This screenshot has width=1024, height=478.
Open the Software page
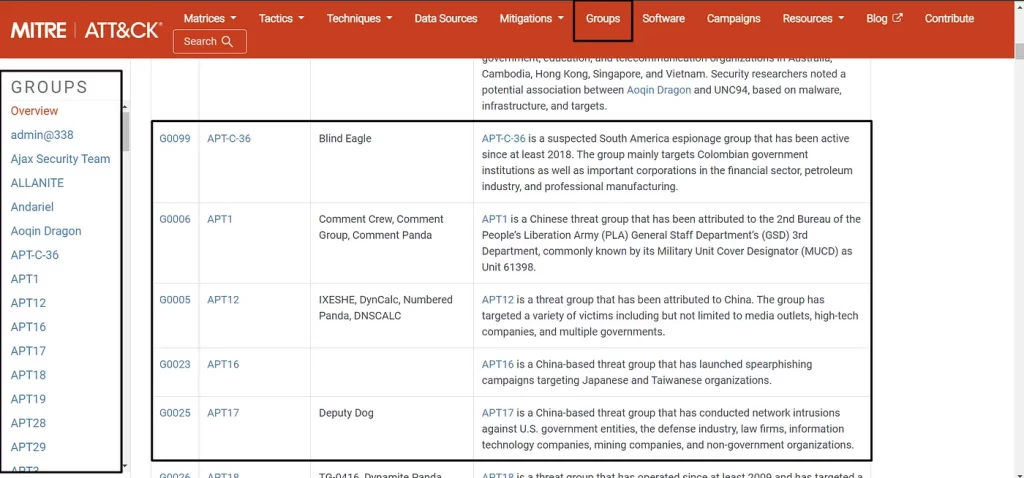coord(664,18)
